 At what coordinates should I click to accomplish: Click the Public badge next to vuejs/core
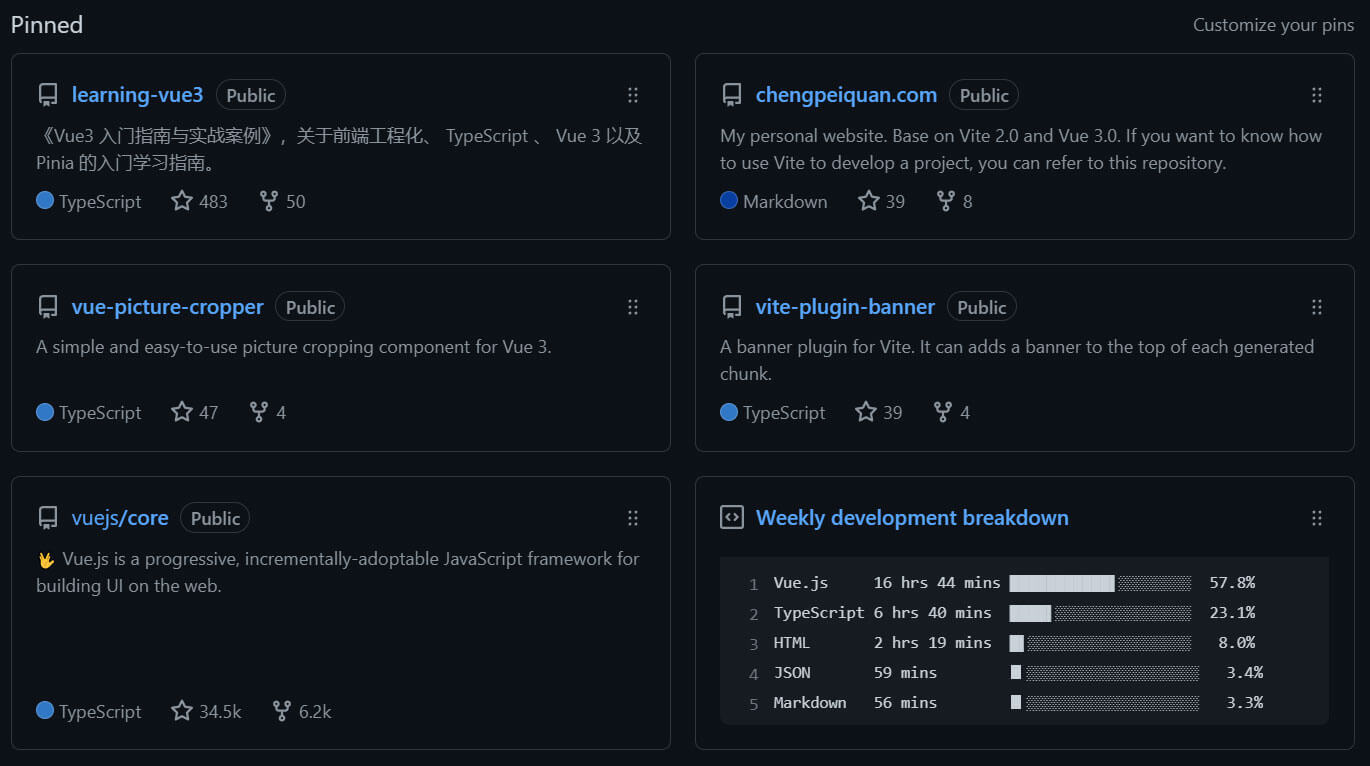pos(215,518)
